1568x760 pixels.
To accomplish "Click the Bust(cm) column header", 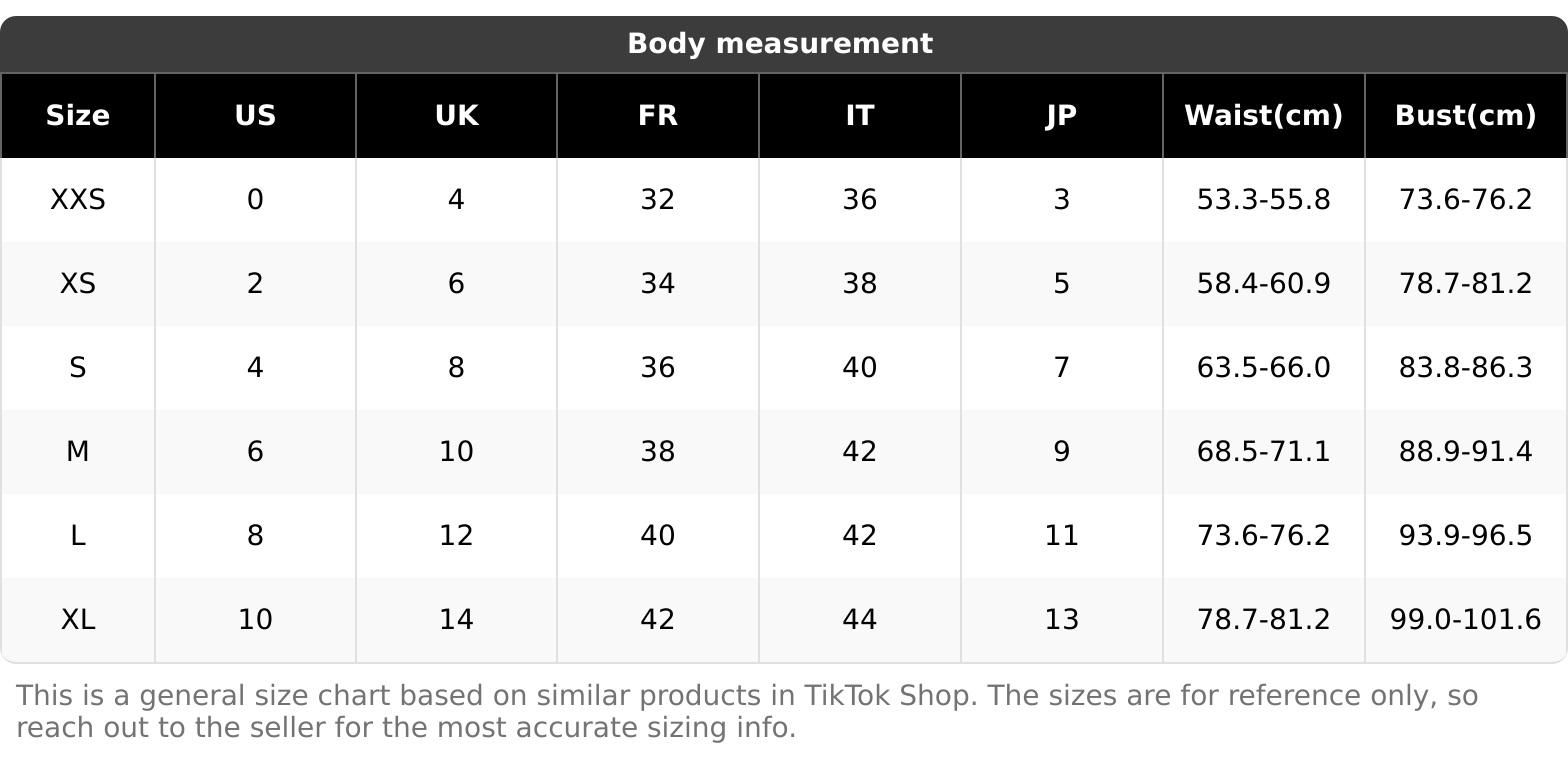I will click(x=1465, y=116).
